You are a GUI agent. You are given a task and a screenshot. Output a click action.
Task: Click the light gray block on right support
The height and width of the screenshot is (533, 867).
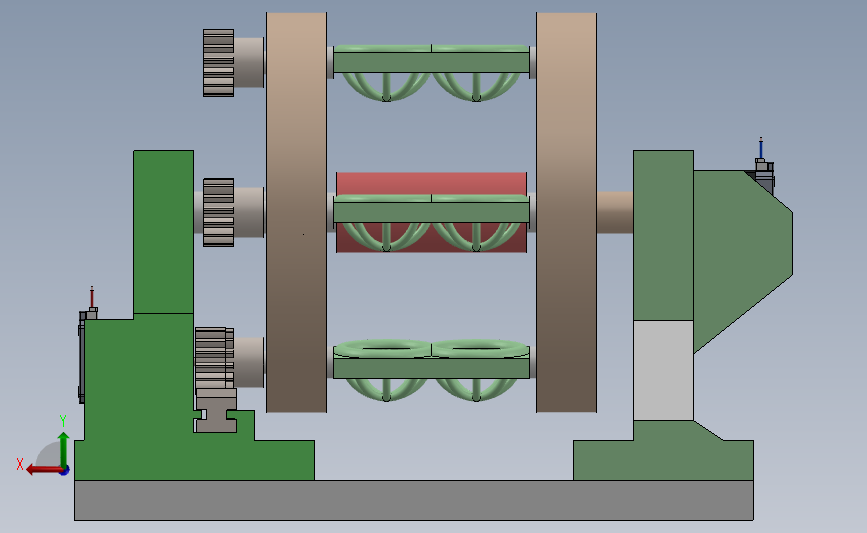[x=663, y=370]
